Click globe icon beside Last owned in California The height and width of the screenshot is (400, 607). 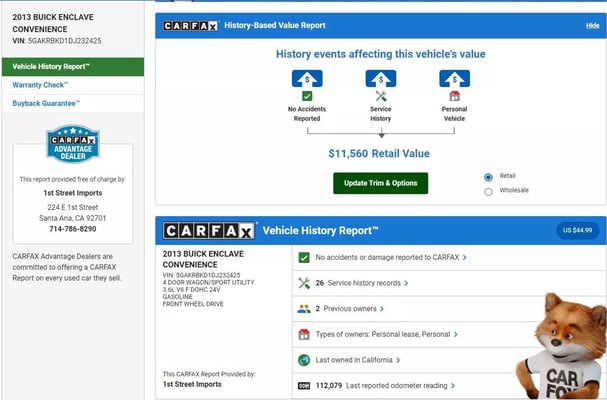304,360
